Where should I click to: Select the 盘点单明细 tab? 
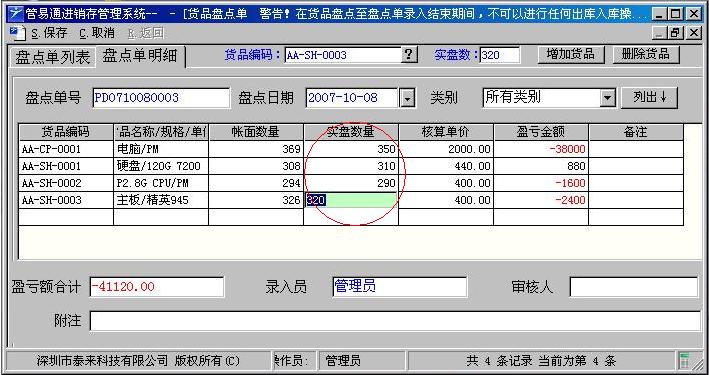(140, 56)
